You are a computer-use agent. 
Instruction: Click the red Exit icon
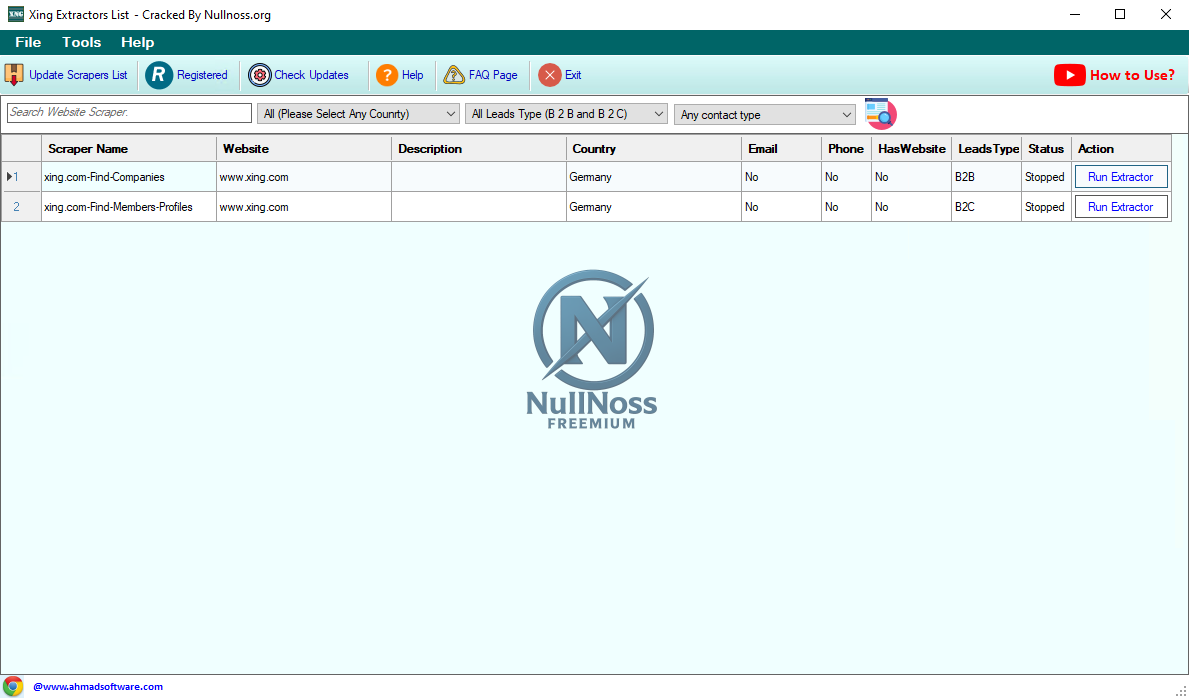(550, 75)
